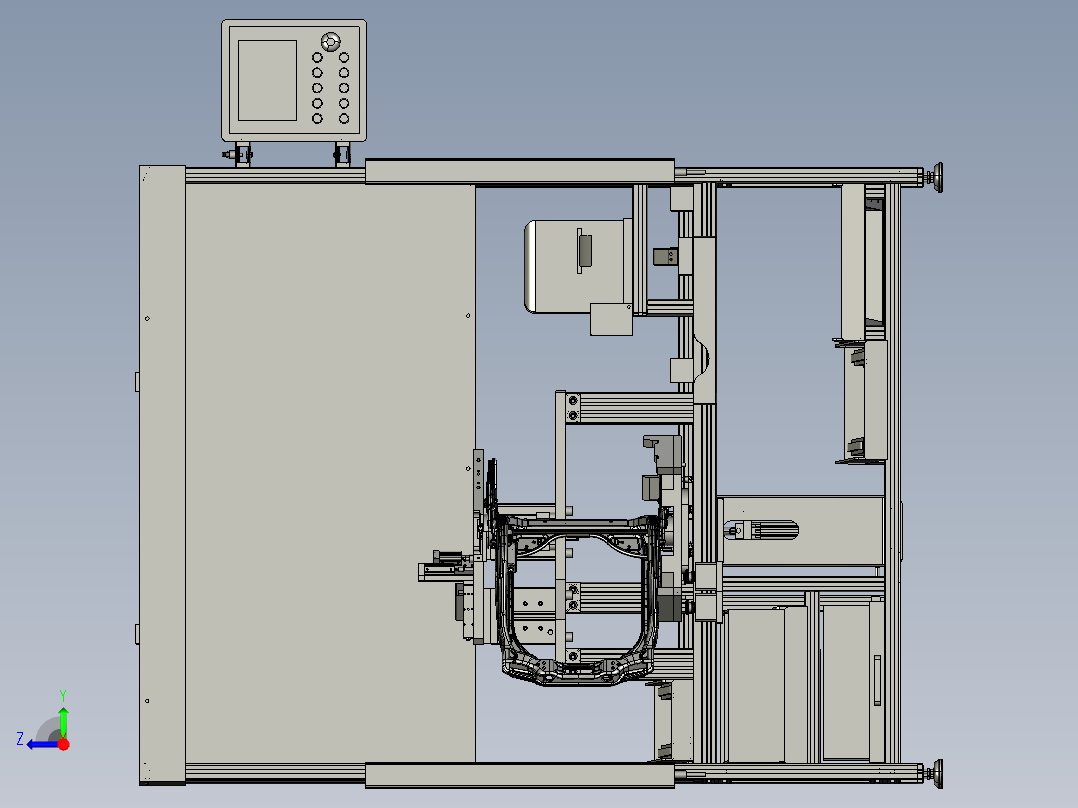The width and height of the screenshot is (1078, 808).
Task: Select the tall narrow side panel on the left edge
Action: pyautogui.click(x=162, y=474)
